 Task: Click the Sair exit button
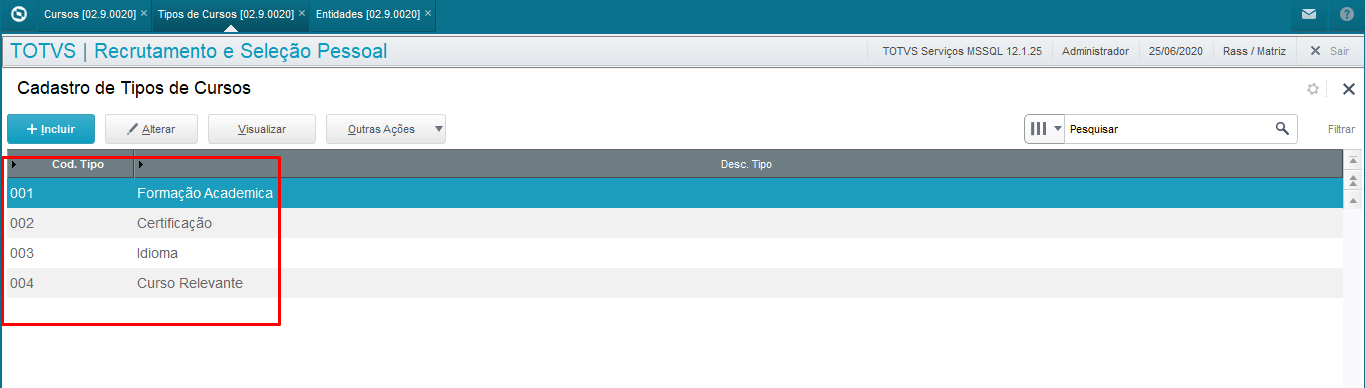[x=1329, y=51]
